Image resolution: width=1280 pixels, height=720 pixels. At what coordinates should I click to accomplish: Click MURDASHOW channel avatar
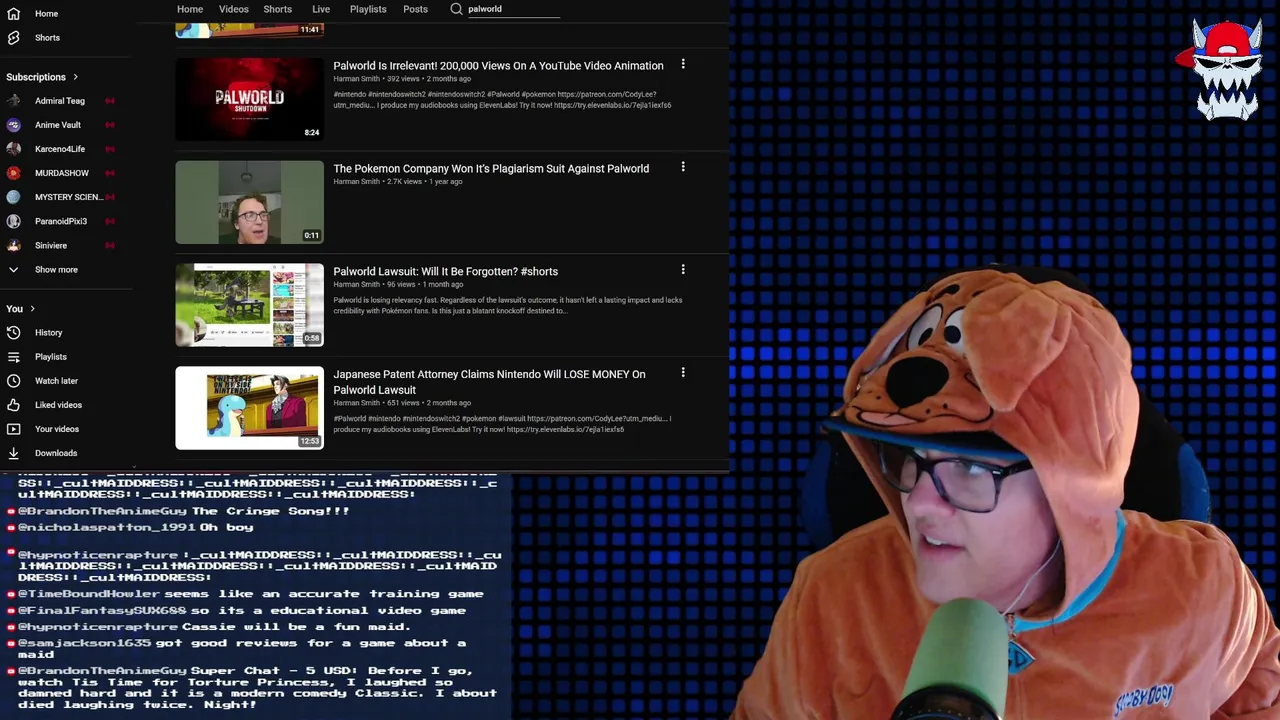click(14, 173)
